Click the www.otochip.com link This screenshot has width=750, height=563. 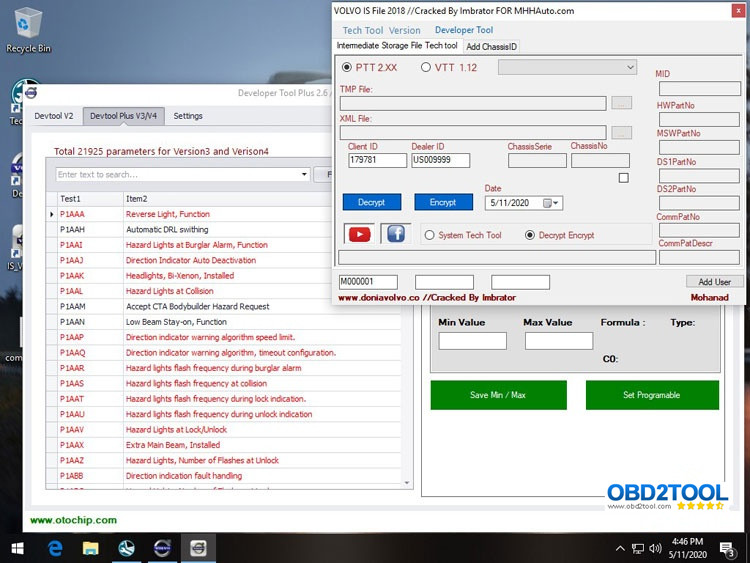click(73, 520)
